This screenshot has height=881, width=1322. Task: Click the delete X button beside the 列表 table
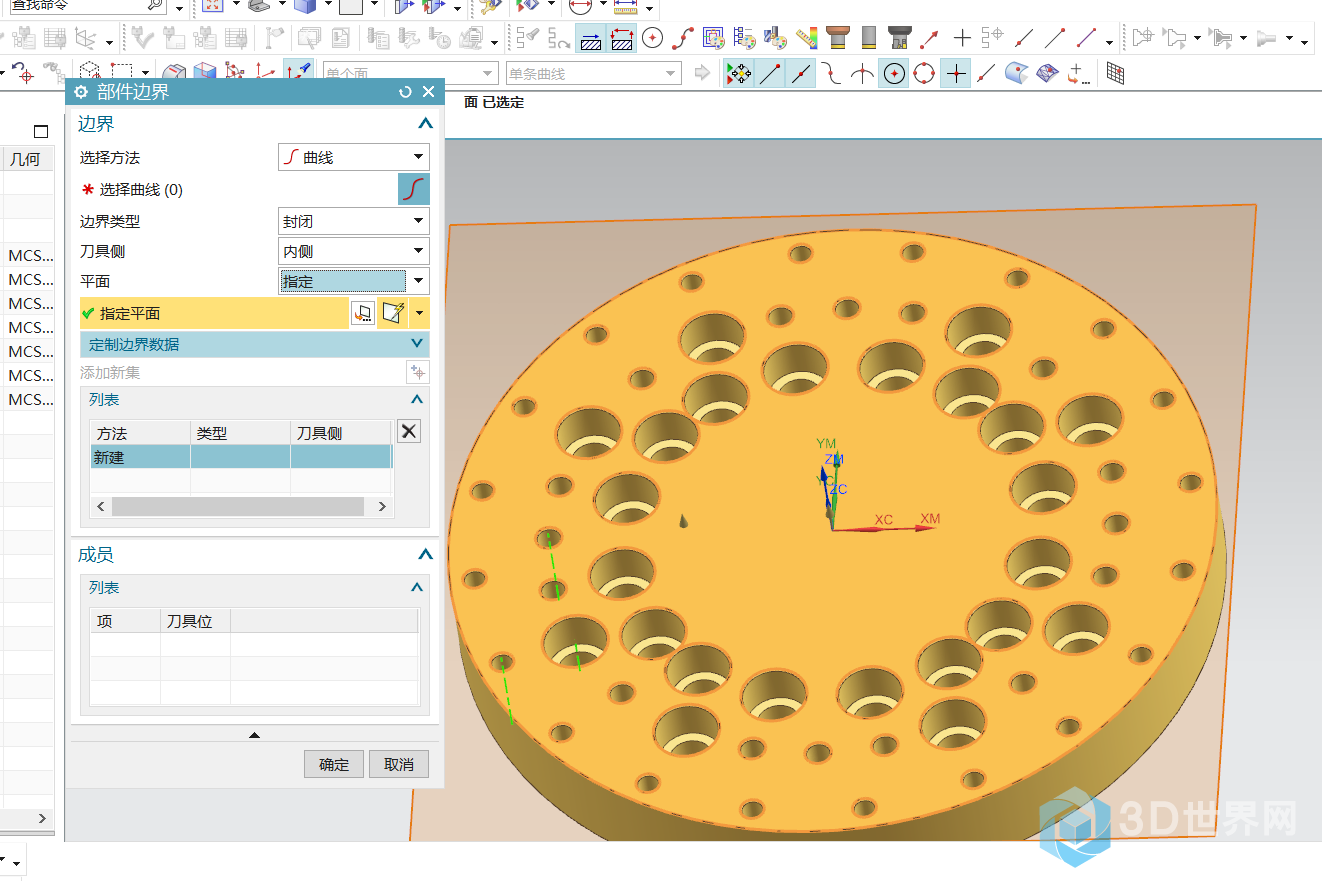409,431
